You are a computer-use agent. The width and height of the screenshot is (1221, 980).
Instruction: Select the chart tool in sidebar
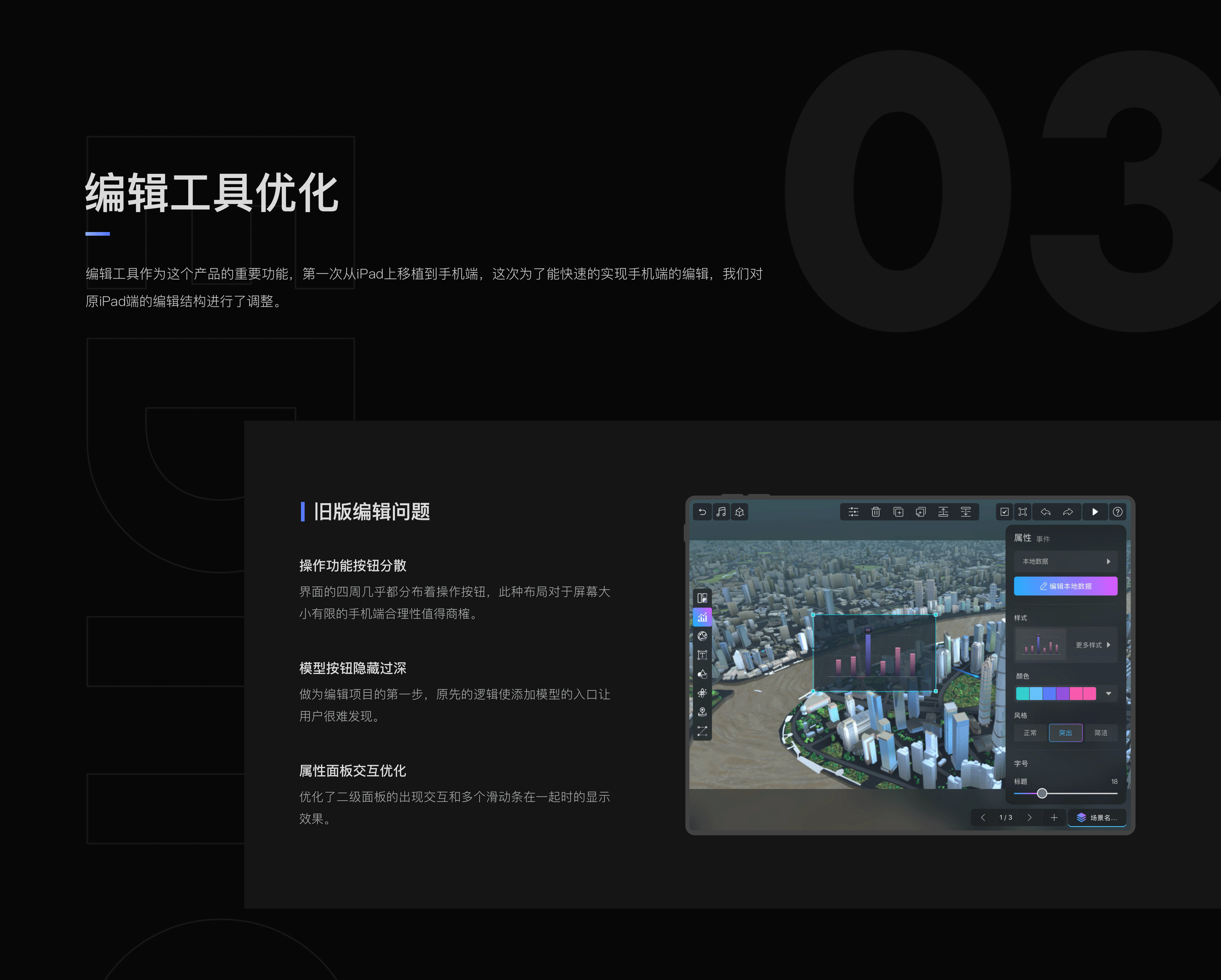(x=702, y=617)
